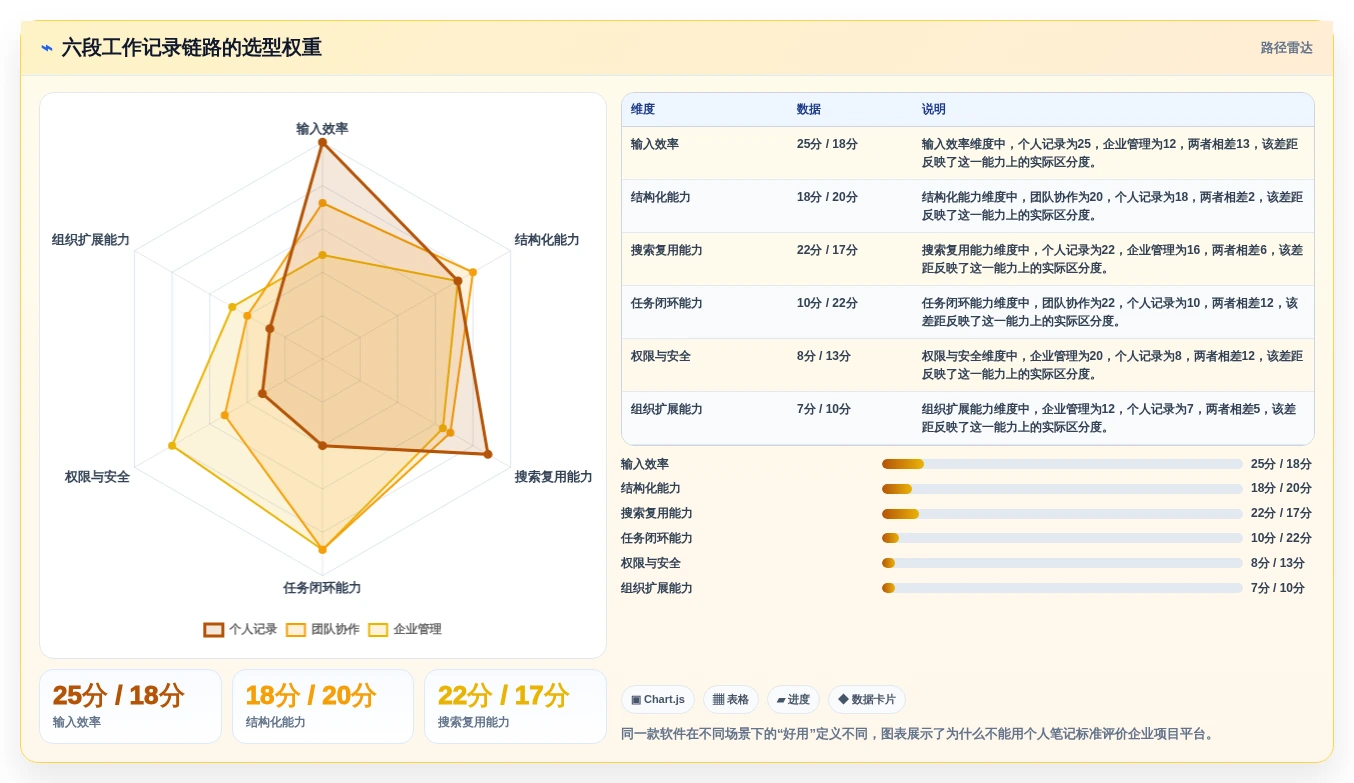Click the 输入效率 radar axis label

click(x=322, y=129)
